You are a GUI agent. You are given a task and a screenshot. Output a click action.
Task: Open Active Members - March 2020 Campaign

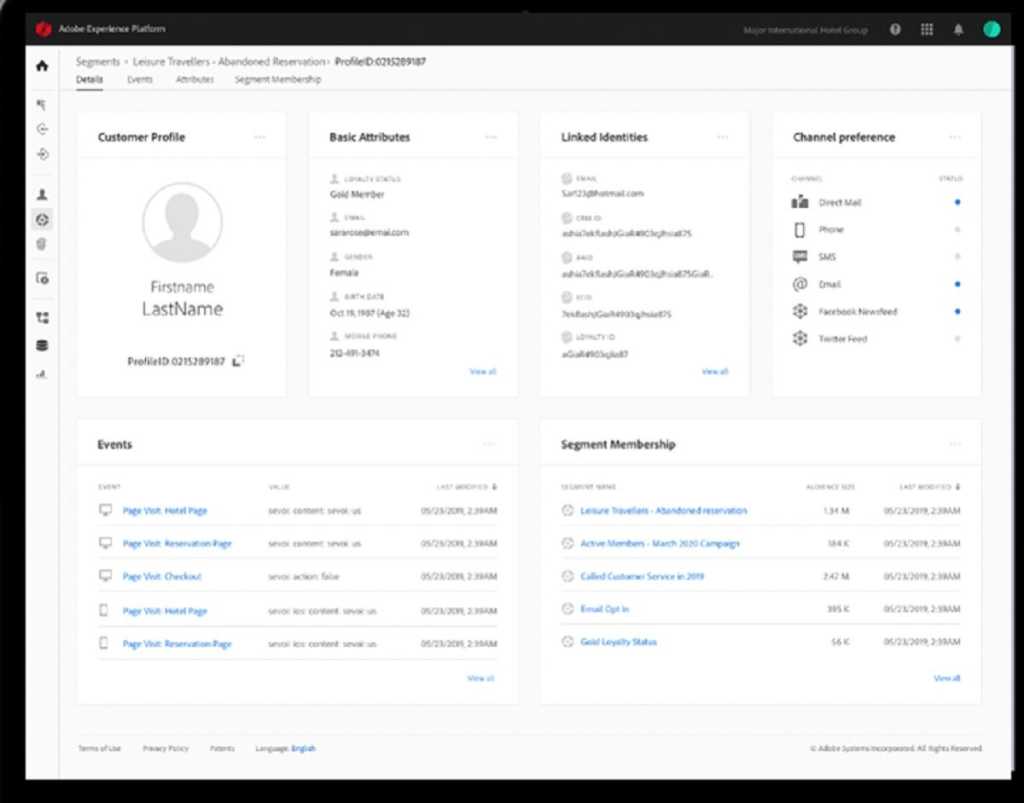(x=660, y=543)
